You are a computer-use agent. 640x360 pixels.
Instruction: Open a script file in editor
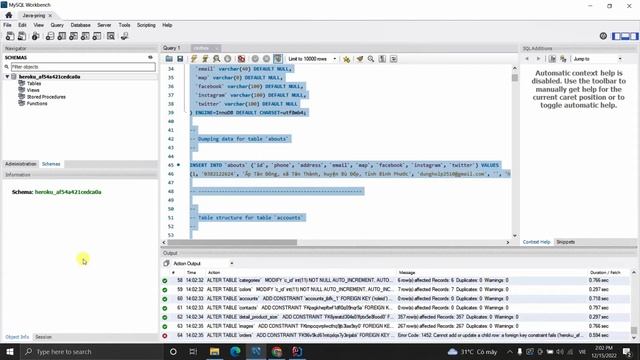[x=169, y=59]
